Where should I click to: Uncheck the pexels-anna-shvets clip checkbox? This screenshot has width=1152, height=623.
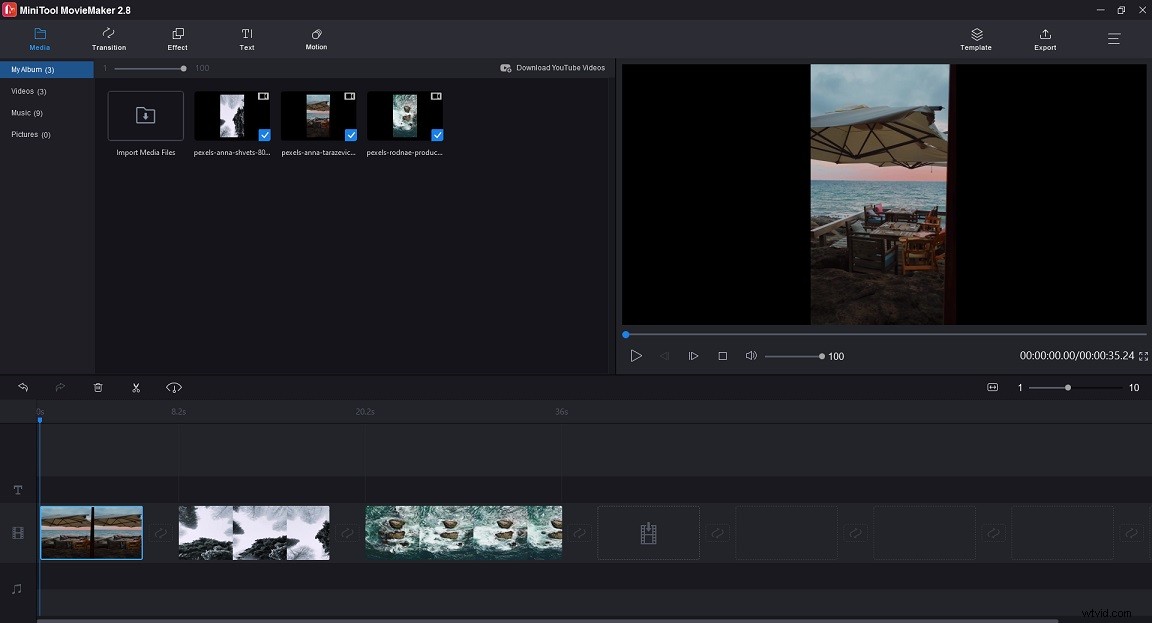pos(263,135)
